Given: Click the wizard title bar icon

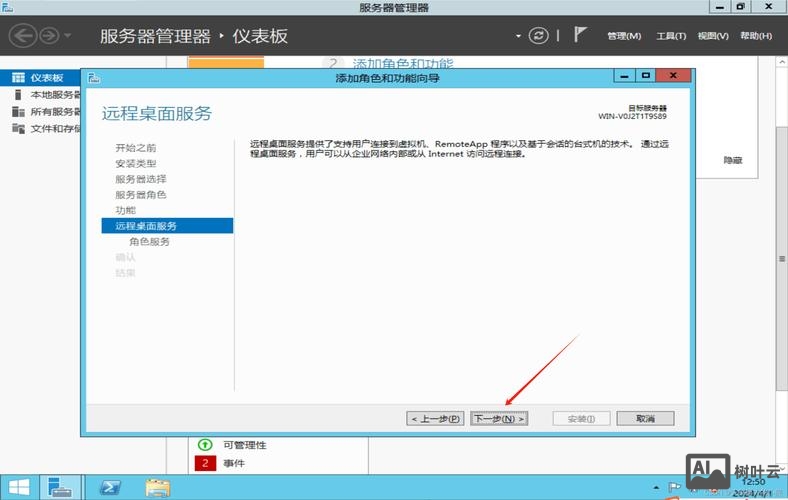Looking at the screenshot, I should click(94, 78).
